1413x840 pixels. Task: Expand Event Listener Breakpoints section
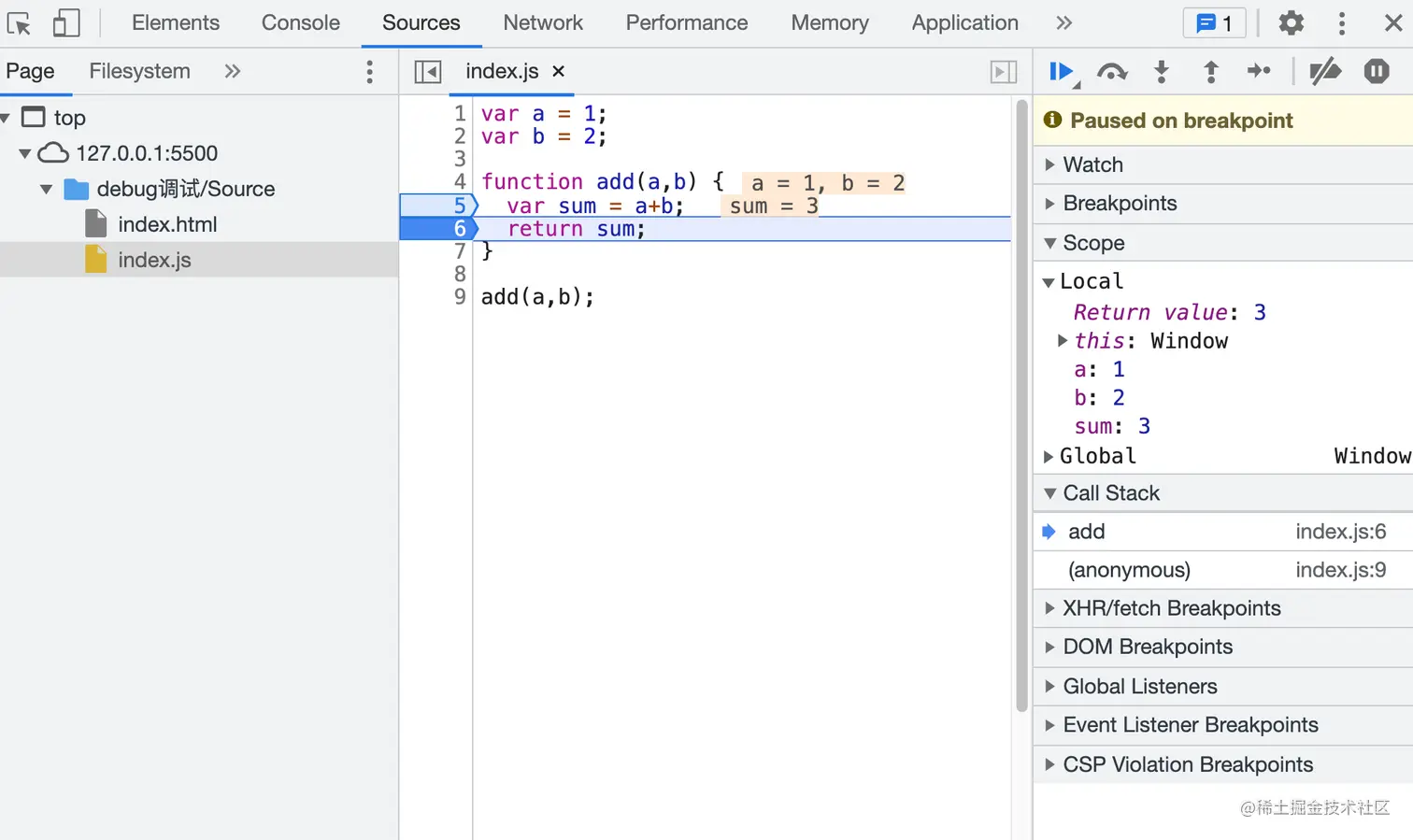click(x=1222, y=725)
